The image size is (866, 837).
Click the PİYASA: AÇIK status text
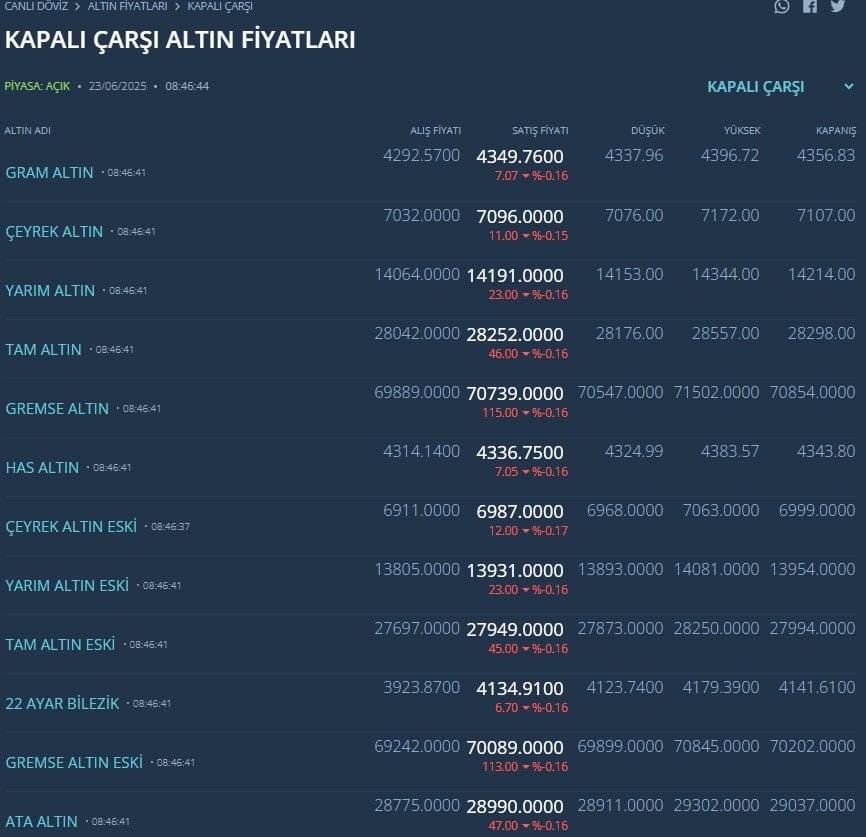point(37,87)
